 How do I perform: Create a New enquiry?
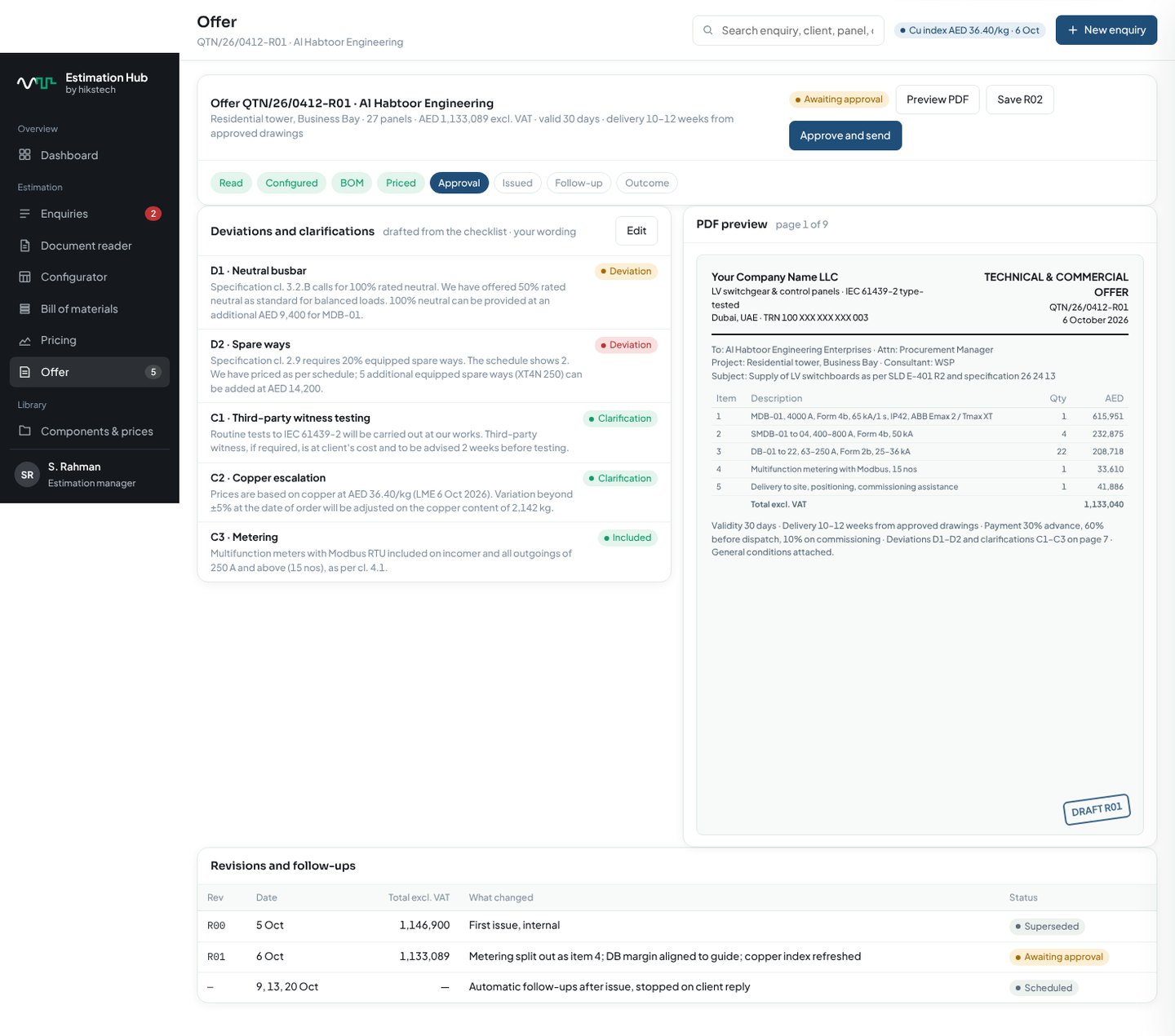pyautogui.click(x=1106, y=30)
